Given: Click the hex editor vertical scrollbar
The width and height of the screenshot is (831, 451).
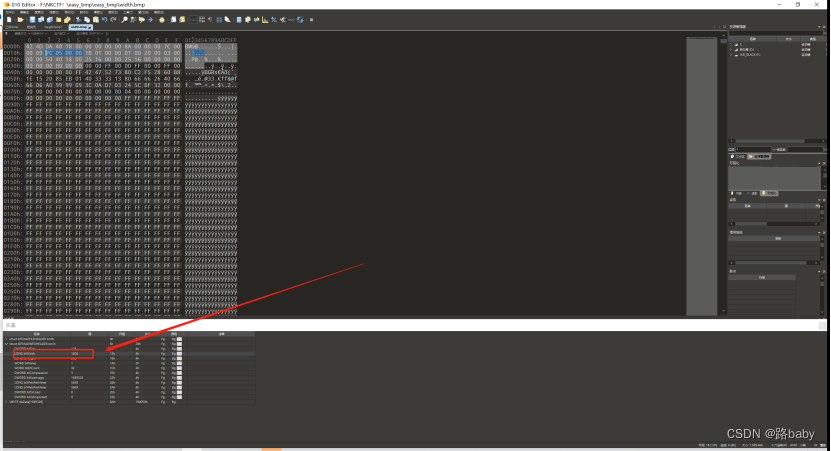Looking at the screenshot, I should click(x=723, y=174).
